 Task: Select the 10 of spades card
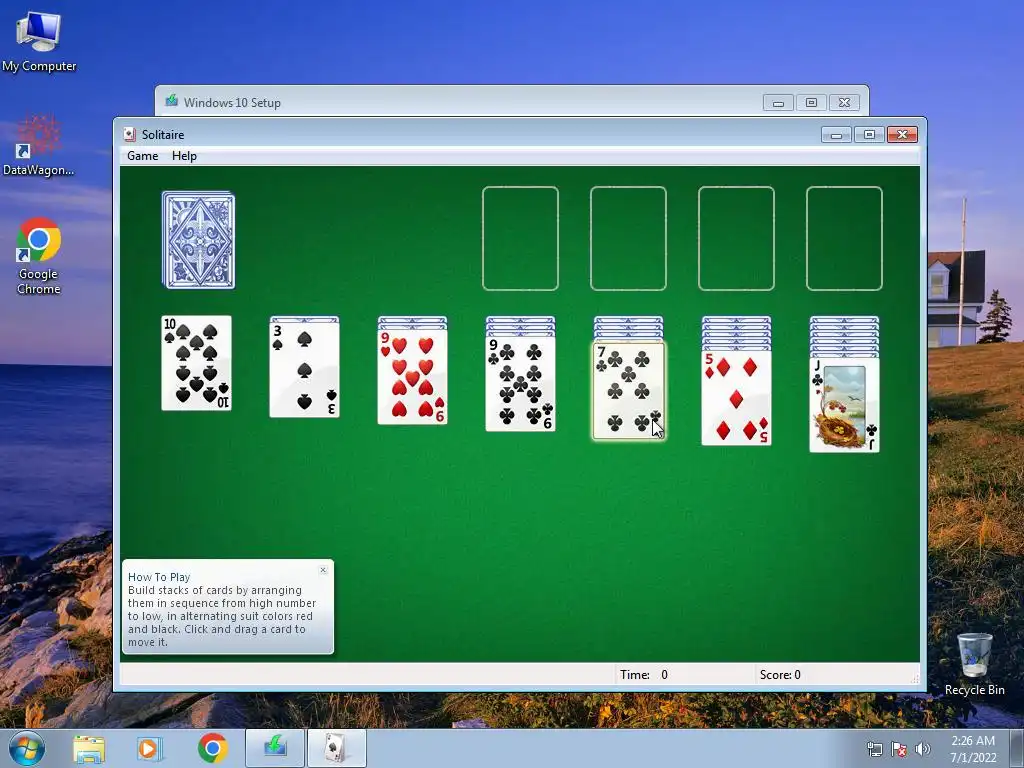197,363
